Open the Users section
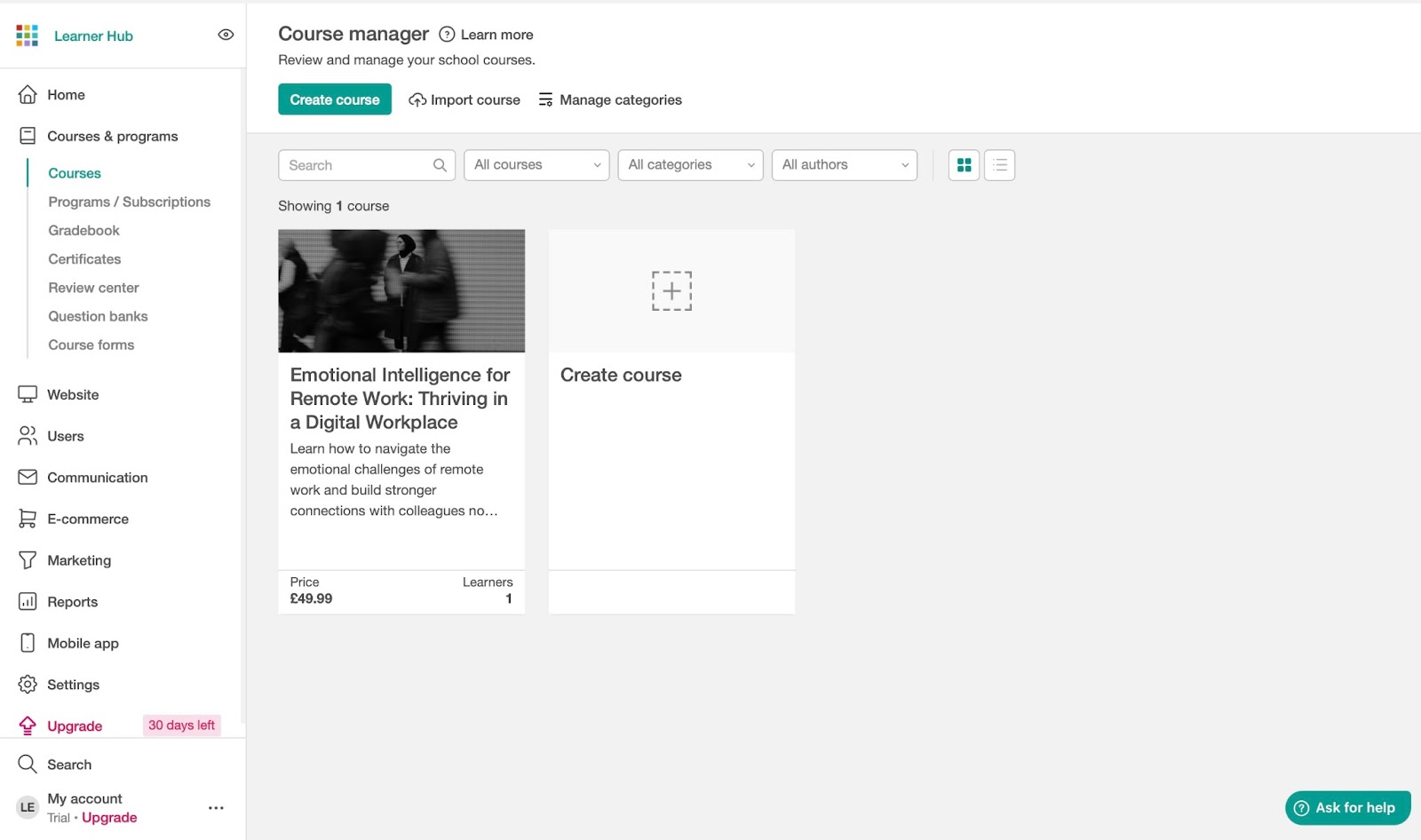This screenshot has height=840, width=1421. 66,436
